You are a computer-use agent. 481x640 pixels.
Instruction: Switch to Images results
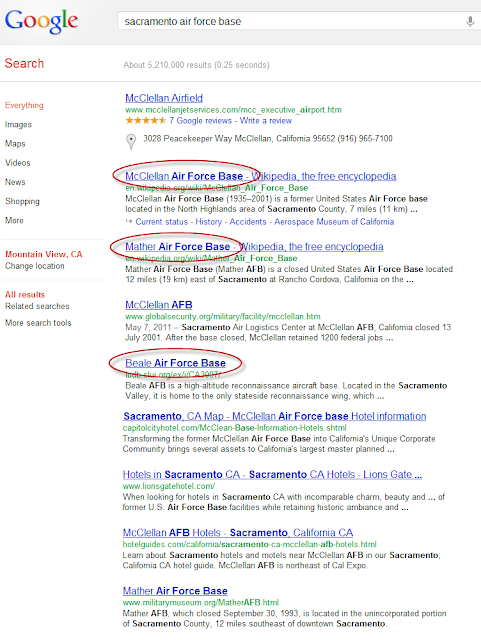coord(18,124)
